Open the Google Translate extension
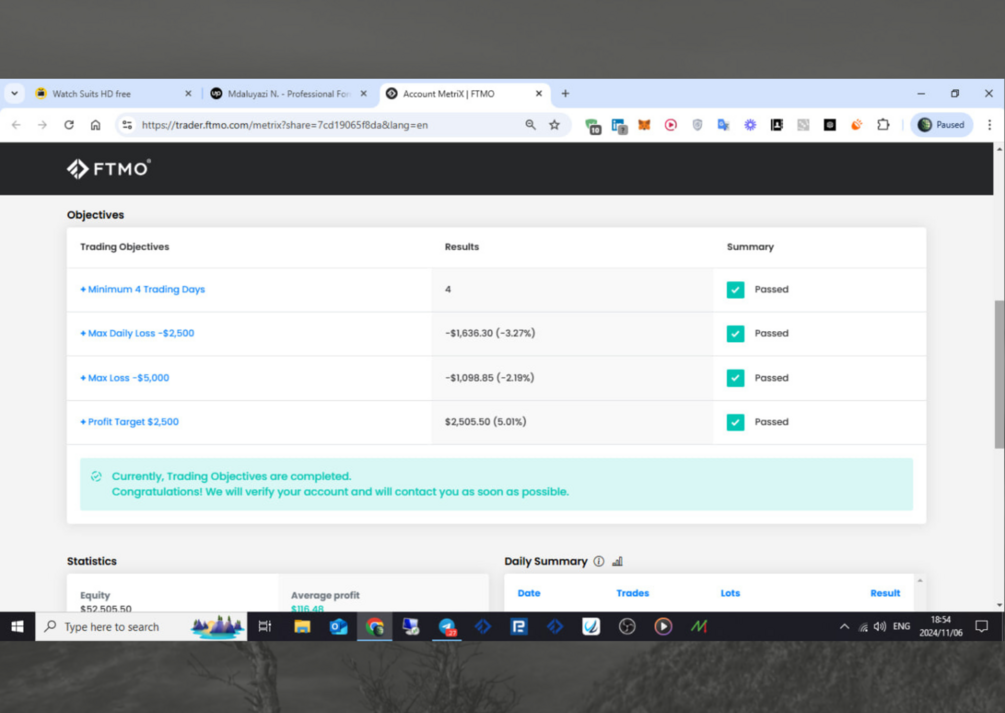The image size is (1005, 713). click(x=724, y=125)
